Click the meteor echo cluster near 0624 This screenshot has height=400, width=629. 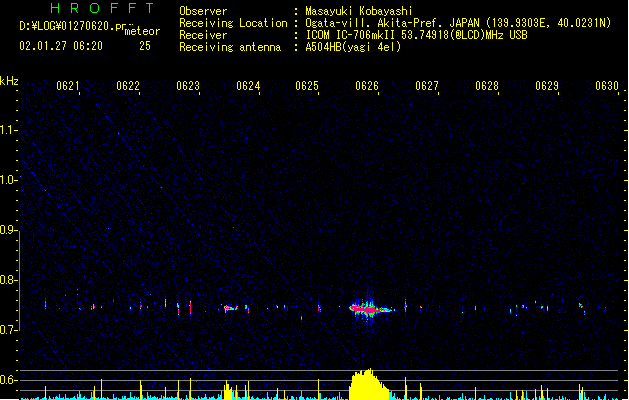(x=230, y=308)
